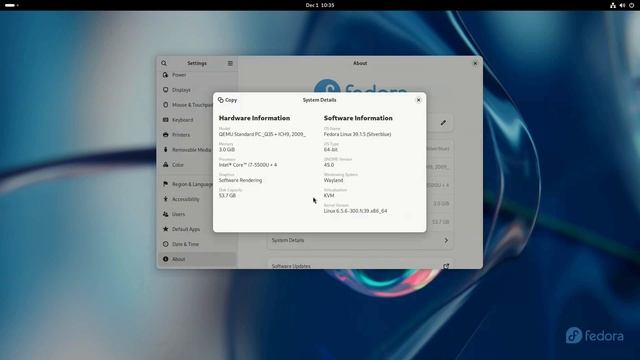This screenshot has width=640, height=360.
Task: Select the About info icon in sidebar
Action: (165, 259)
